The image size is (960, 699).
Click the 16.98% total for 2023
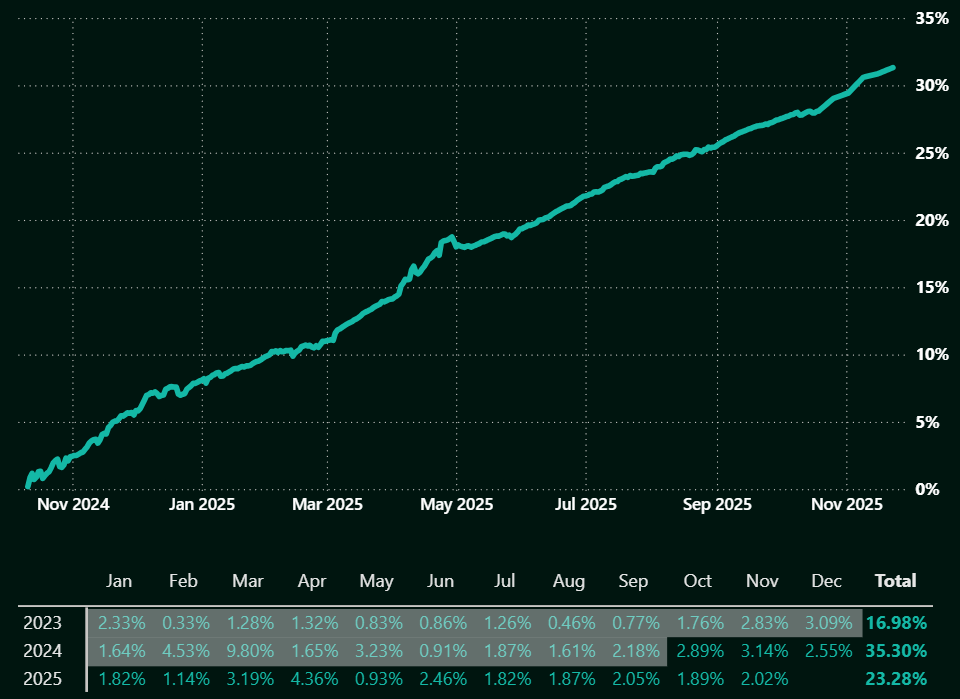(897, 623)
